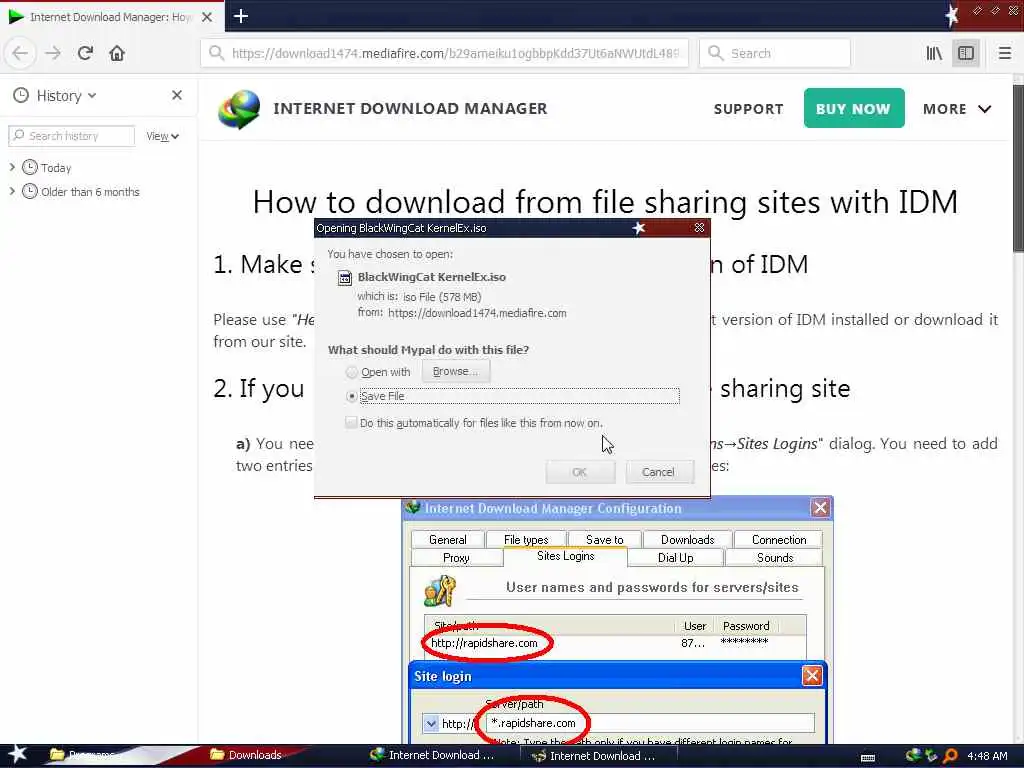
Task: Close the History sidebar
Action: point(176,95)
